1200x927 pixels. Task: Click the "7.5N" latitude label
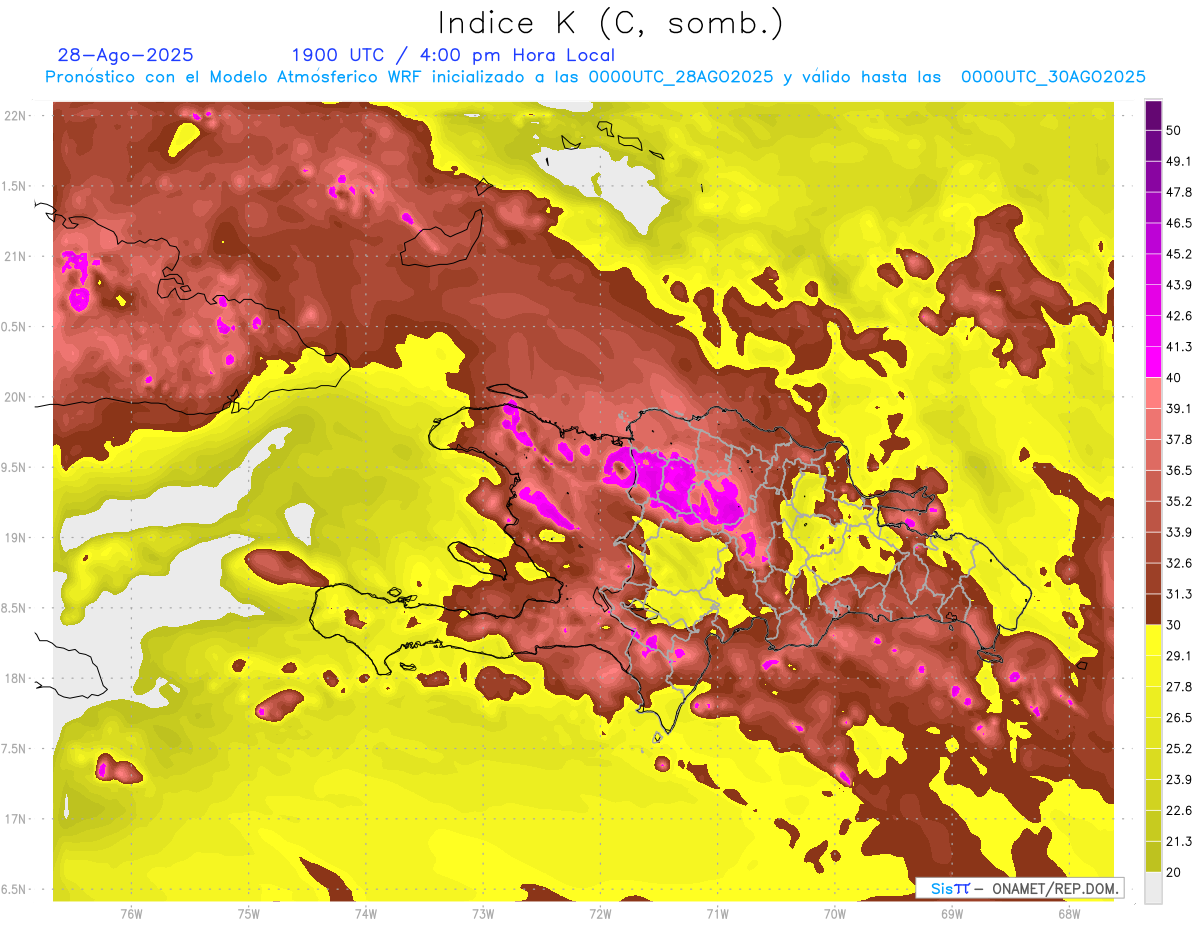tap(15, 749)
